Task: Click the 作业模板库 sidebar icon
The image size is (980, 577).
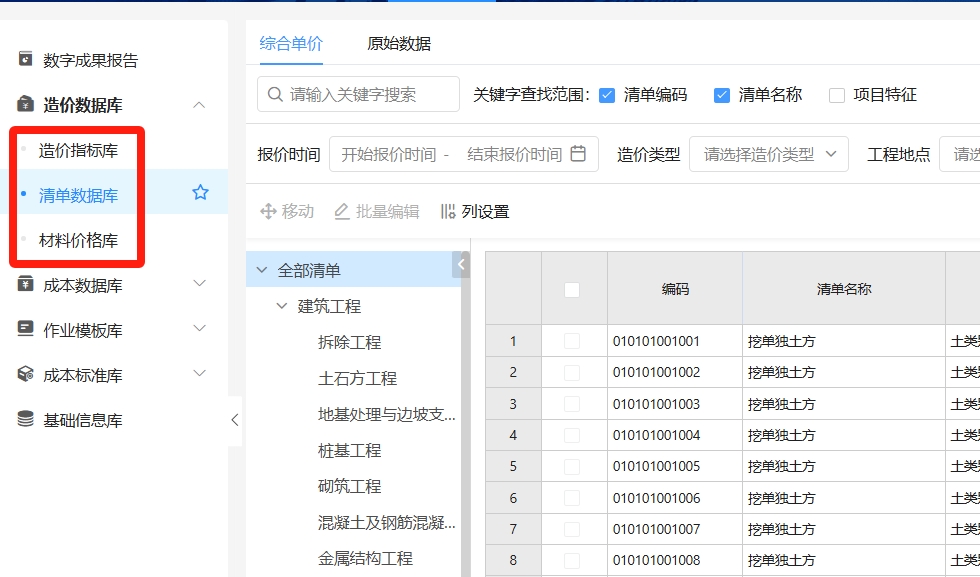Action: (26, 329)
